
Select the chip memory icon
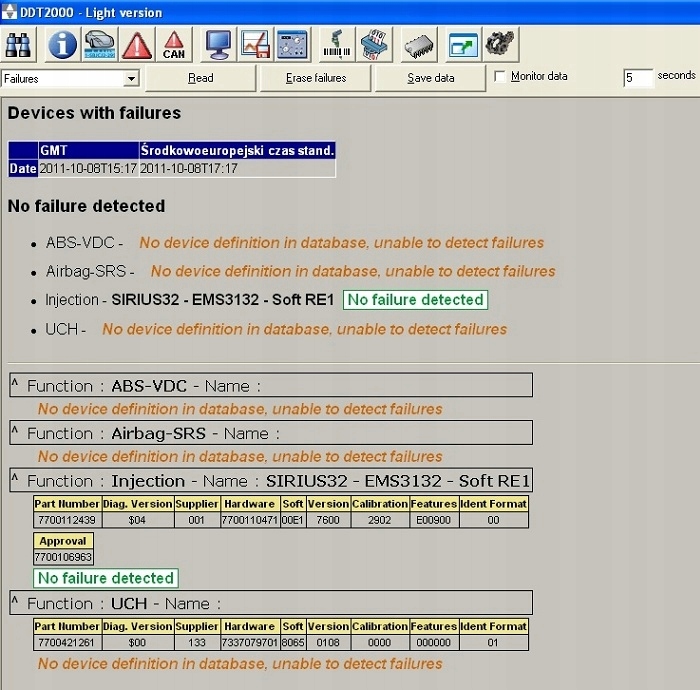click(419, 44)
